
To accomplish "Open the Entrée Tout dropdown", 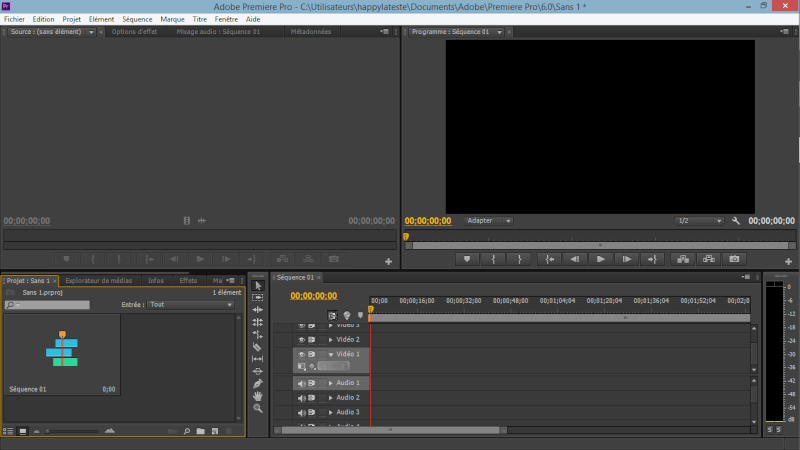I will [191, 305].
